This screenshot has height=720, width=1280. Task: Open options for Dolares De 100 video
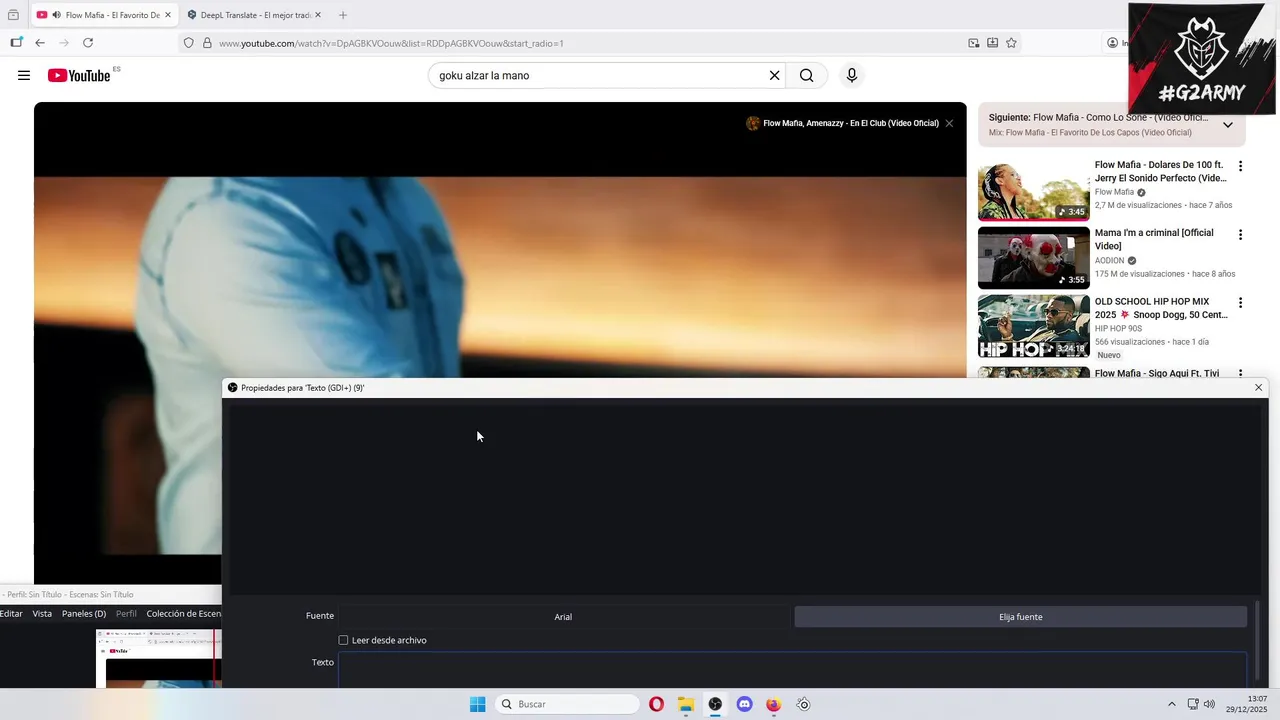click(1240, 166)
